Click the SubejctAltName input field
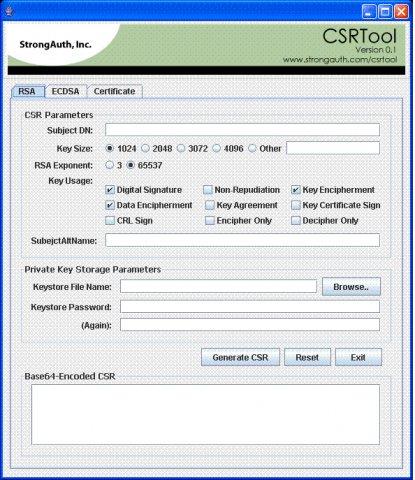 coord(242,240)
